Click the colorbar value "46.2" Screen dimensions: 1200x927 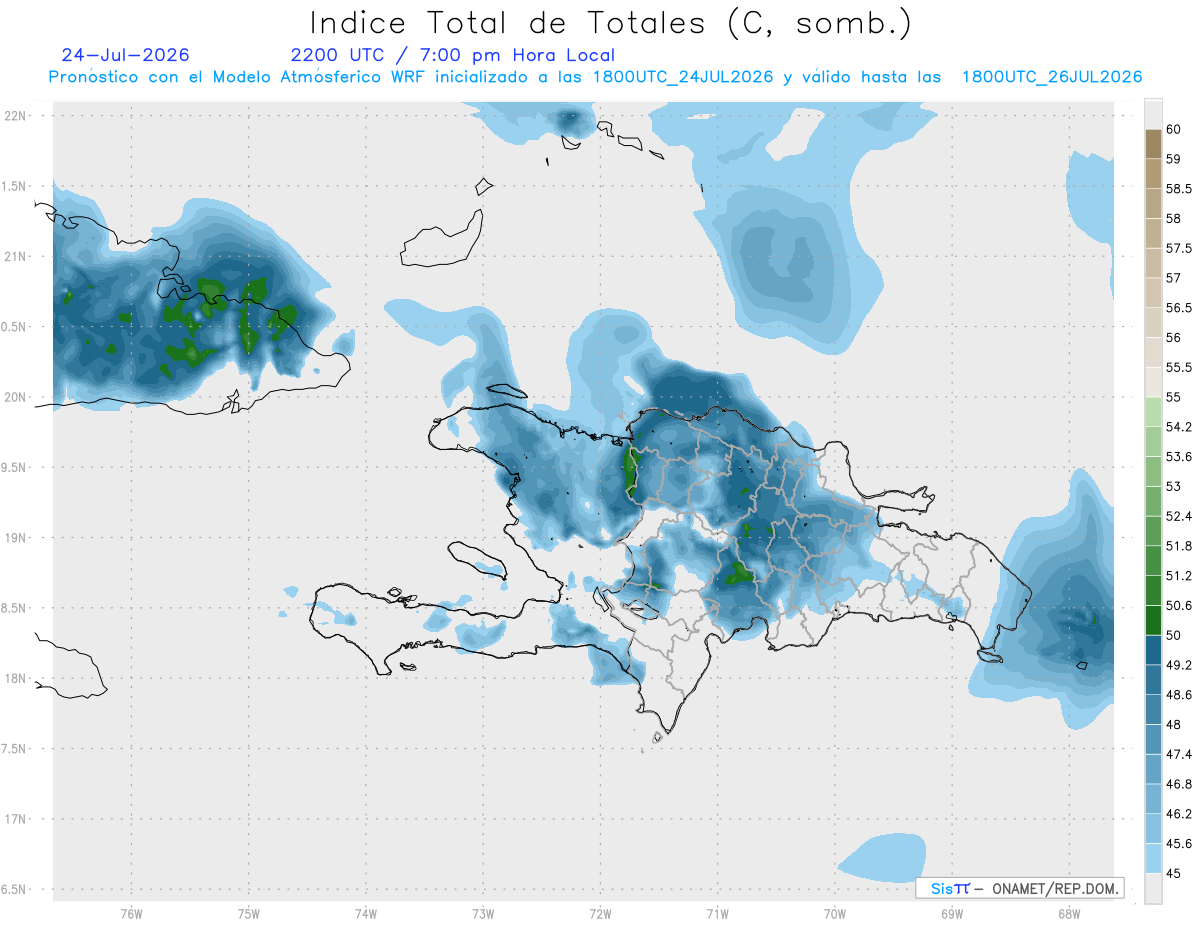(x=1179, y=814)
